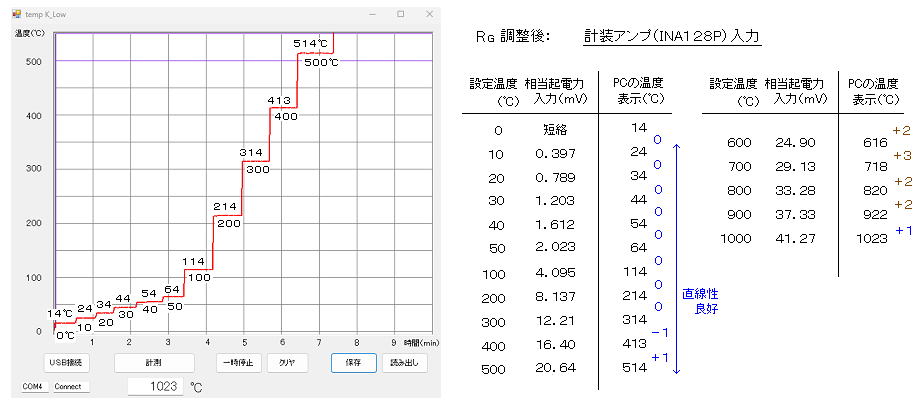Click the COM4 port field

[x=33, y=386]
